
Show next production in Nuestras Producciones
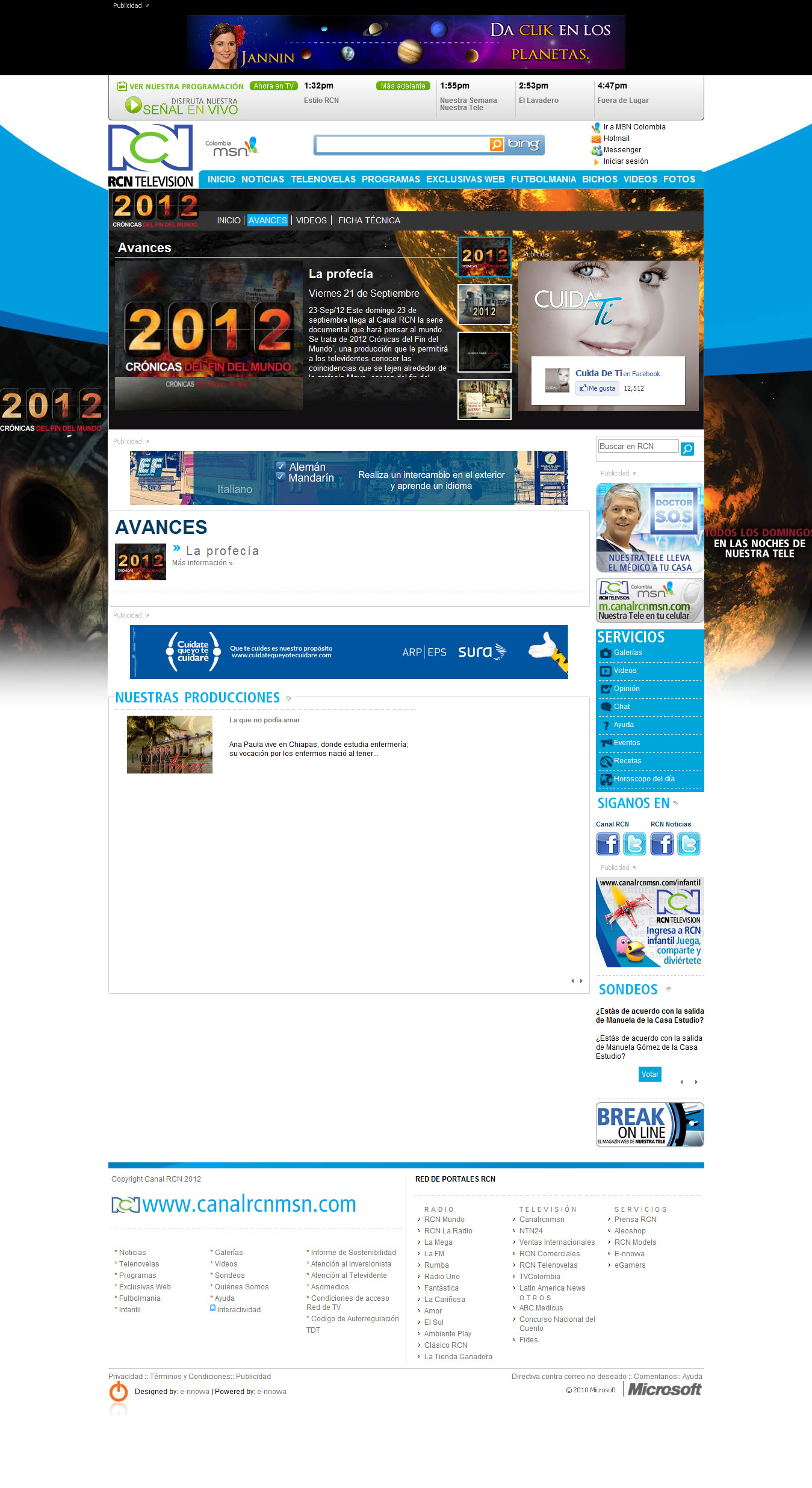point(581,981)
